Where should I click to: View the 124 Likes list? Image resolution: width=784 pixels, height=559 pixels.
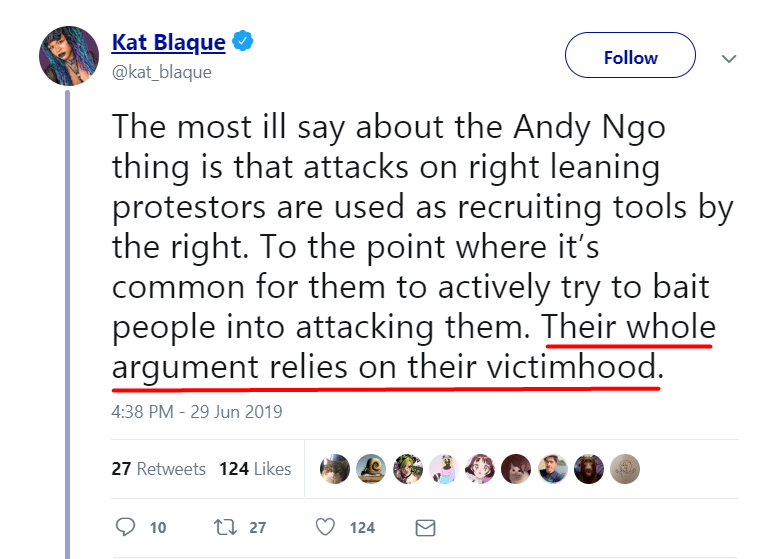(x=255, y=469)
